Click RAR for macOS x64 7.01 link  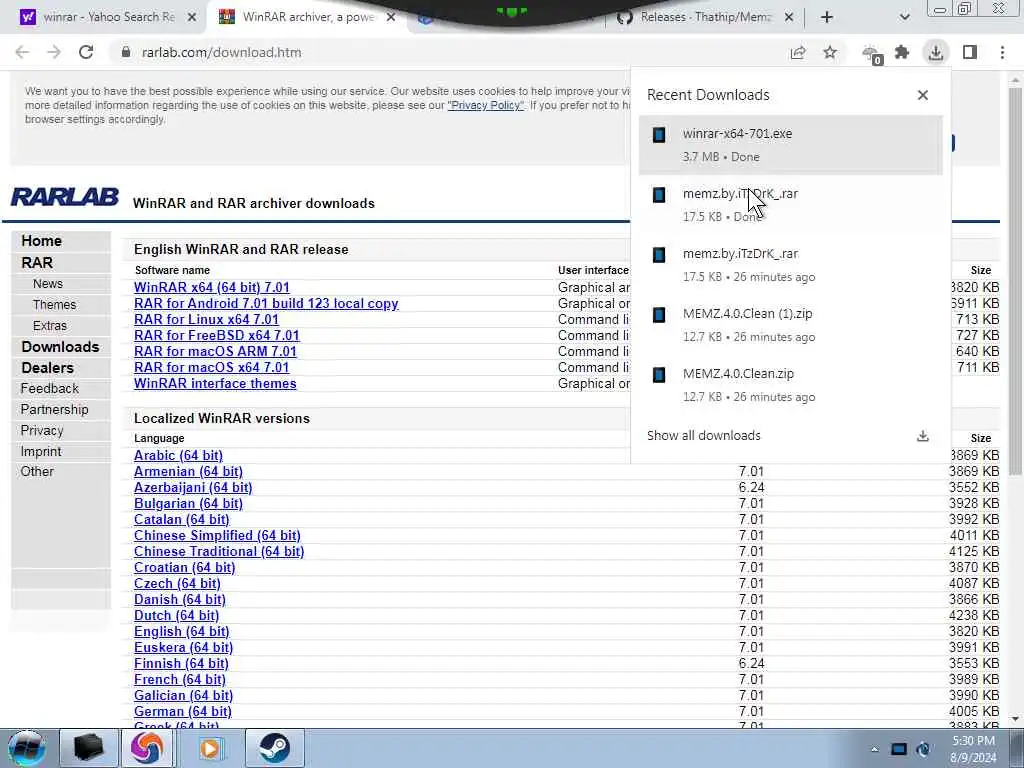tap(212, 368)
